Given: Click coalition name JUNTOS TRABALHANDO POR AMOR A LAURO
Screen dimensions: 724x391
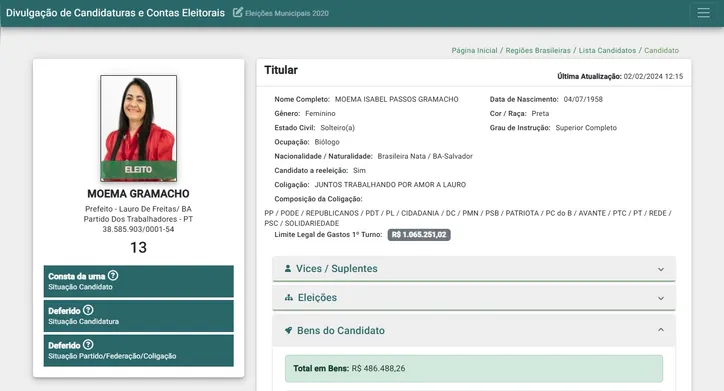Looking at the screenshot, I should (390, 185).
